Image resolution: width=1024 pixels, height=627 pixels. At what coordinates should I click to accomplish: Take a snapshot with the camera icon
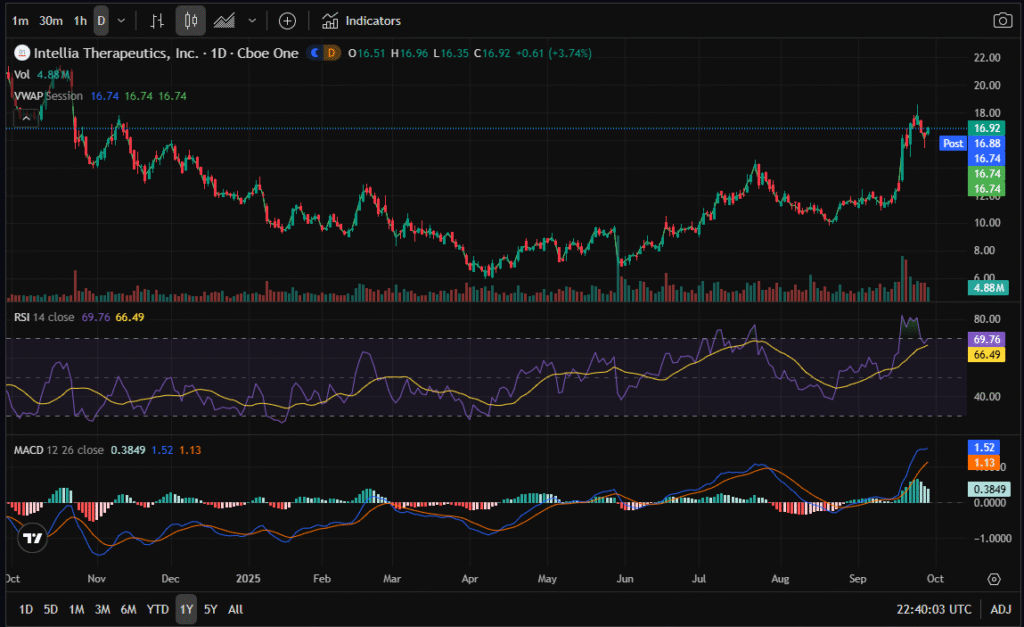click(1001, 20)
